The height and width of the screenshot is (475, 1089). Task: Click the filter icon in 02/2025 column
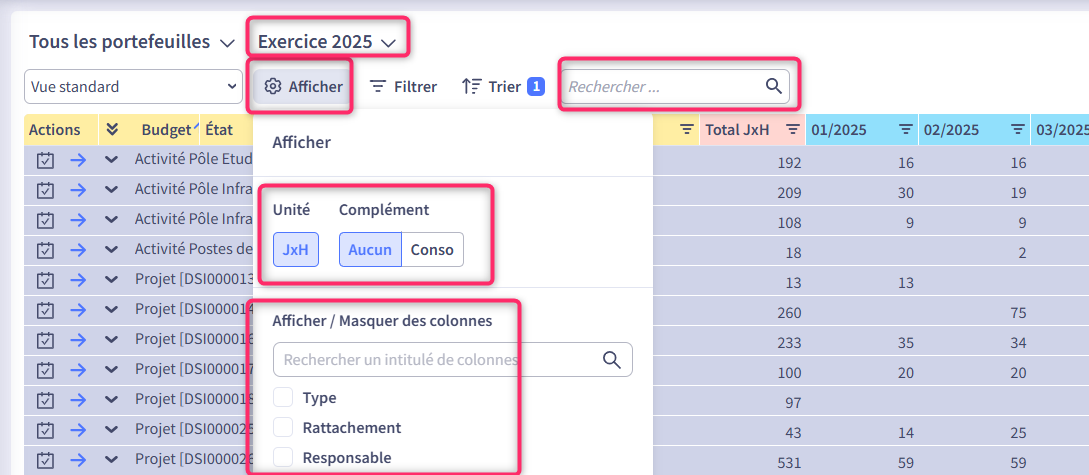[x=1017, y=129]
